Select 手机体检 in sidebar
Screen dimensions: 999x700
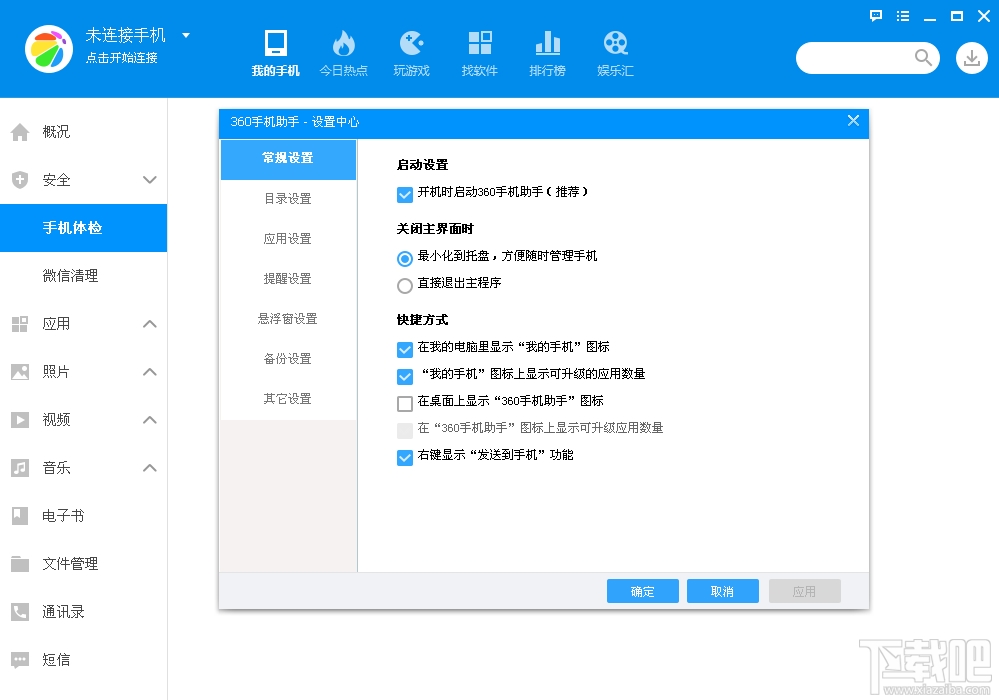tap(83, 228)
